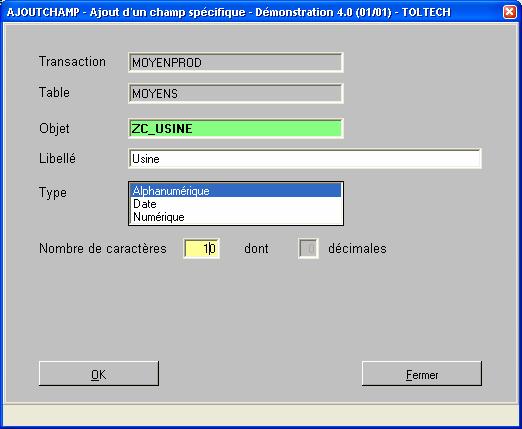Click the Type label
This screenshot has height=429, width=522.
tap(53, 193)
